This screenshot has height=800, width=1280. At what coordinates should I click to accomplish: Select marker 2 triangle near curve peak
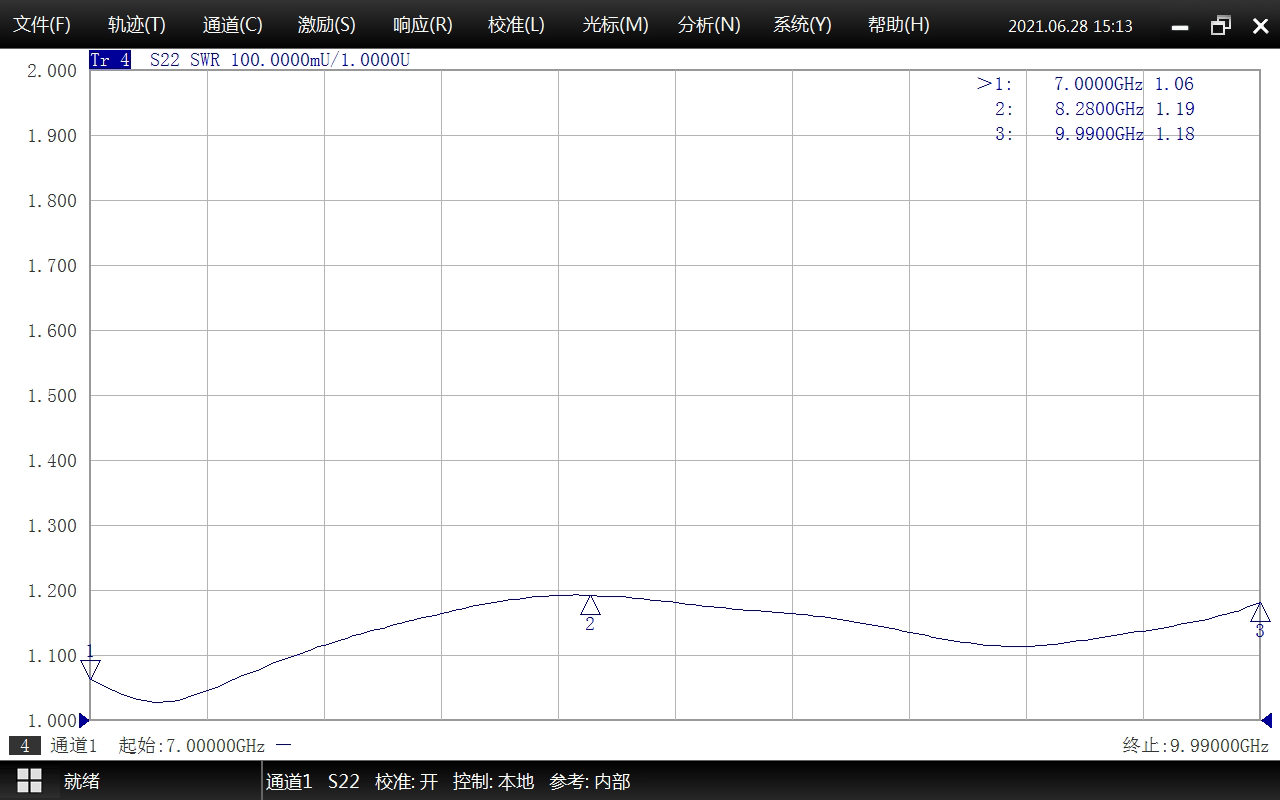click(590, 605)
